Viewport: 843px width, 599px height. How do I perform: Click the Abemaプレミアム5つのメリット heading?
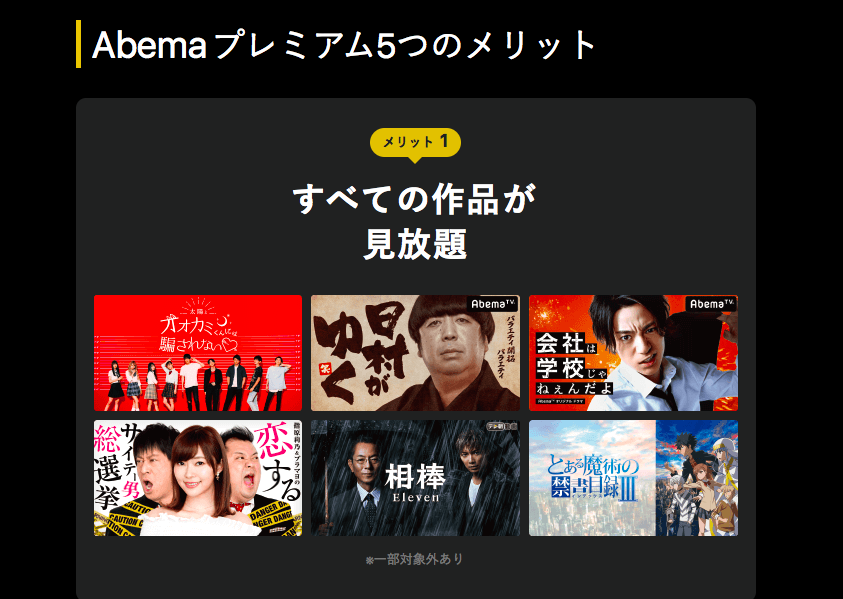(x=344, y=45)
